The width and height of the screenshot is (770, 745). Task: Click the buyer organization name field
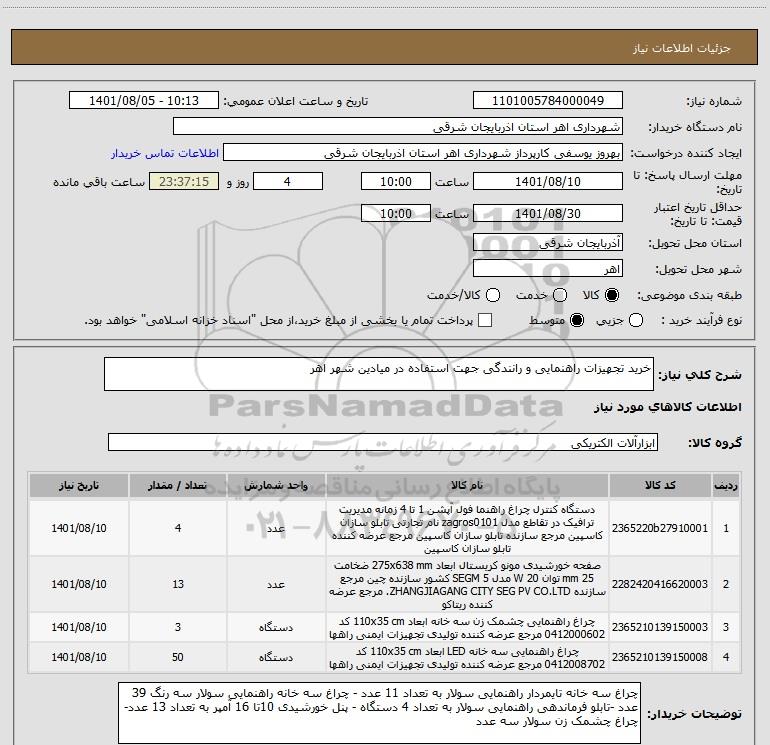pyautogui.click(x=398, y=127)
